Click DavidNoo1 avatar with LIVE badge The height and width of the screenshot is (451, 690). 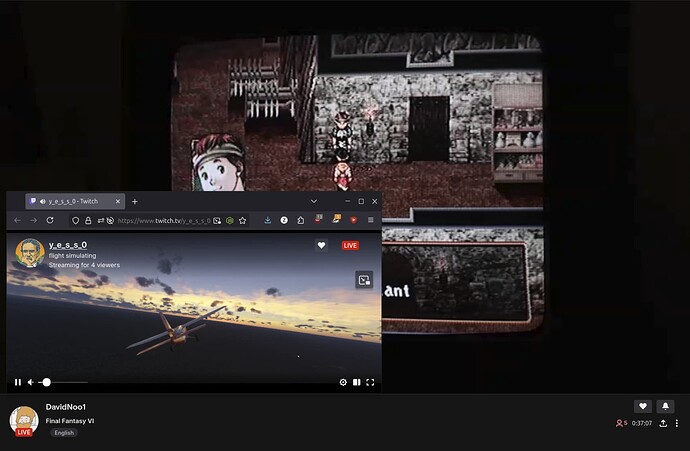pyautogui.click(x=24, y=421)
